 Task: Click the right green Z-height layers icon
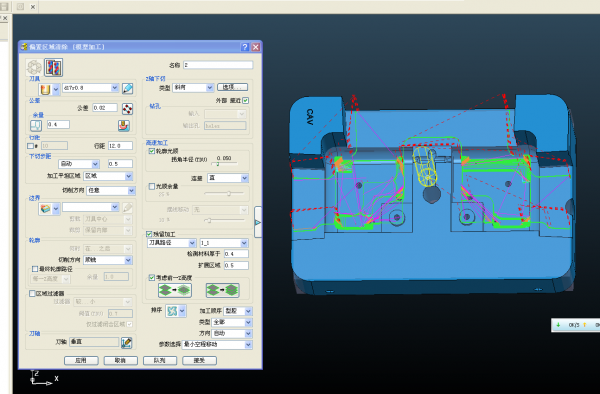tap(222, 290)
